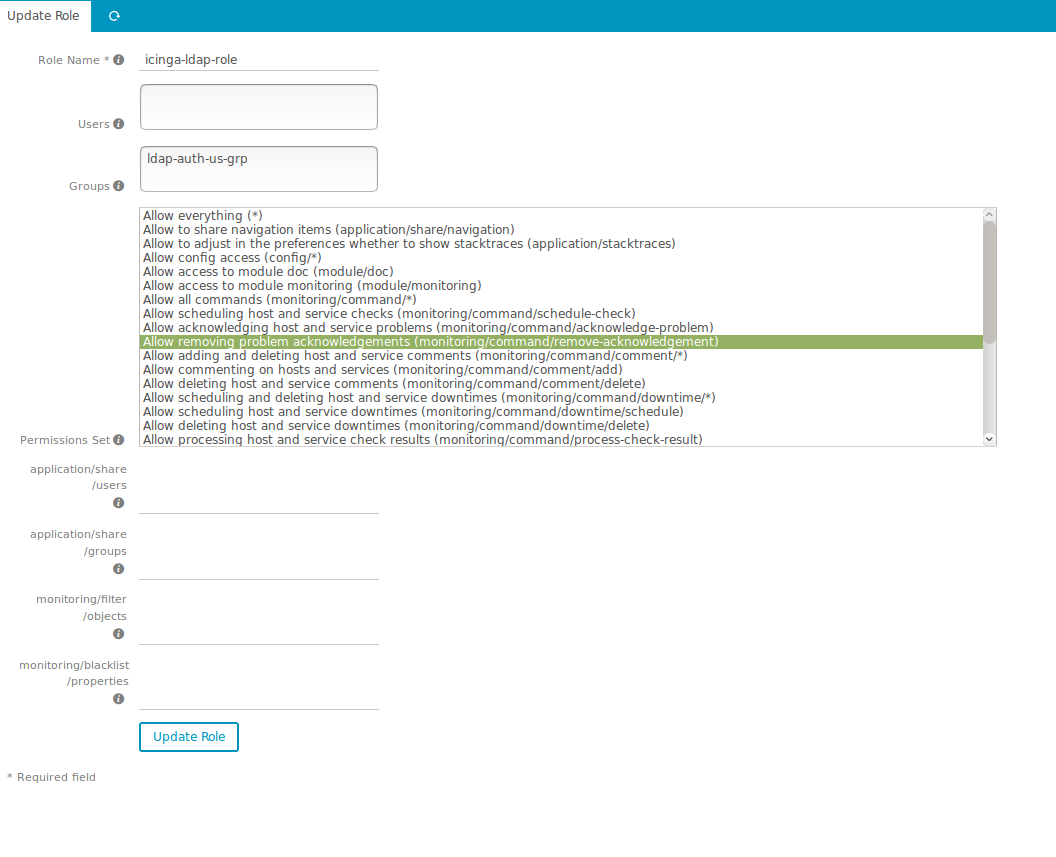Click info icon next to Groups label
Image resolution: width=1056 pixels, height=857 pixels.
pos(119,186)
